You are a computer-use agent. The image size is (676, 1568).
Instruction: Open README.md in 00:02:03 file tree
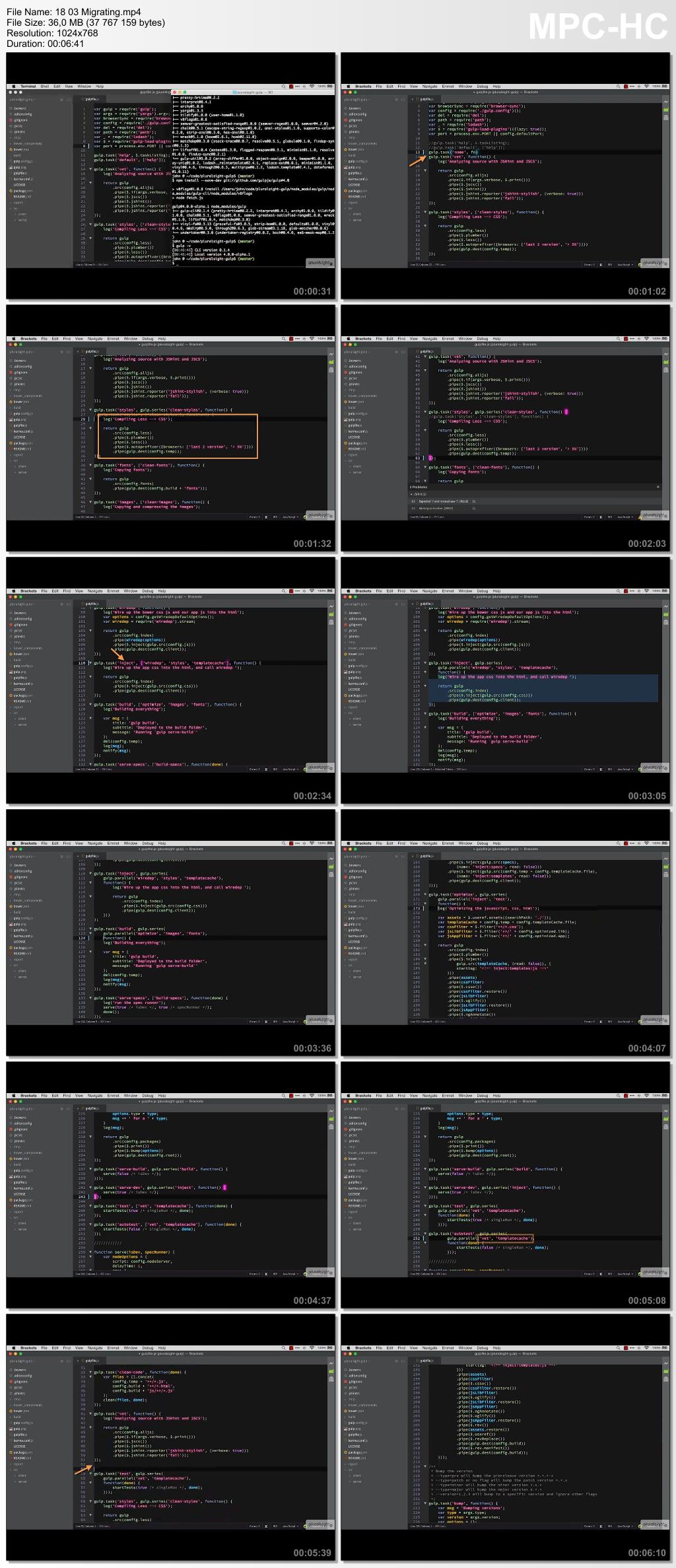click(356, 449)
